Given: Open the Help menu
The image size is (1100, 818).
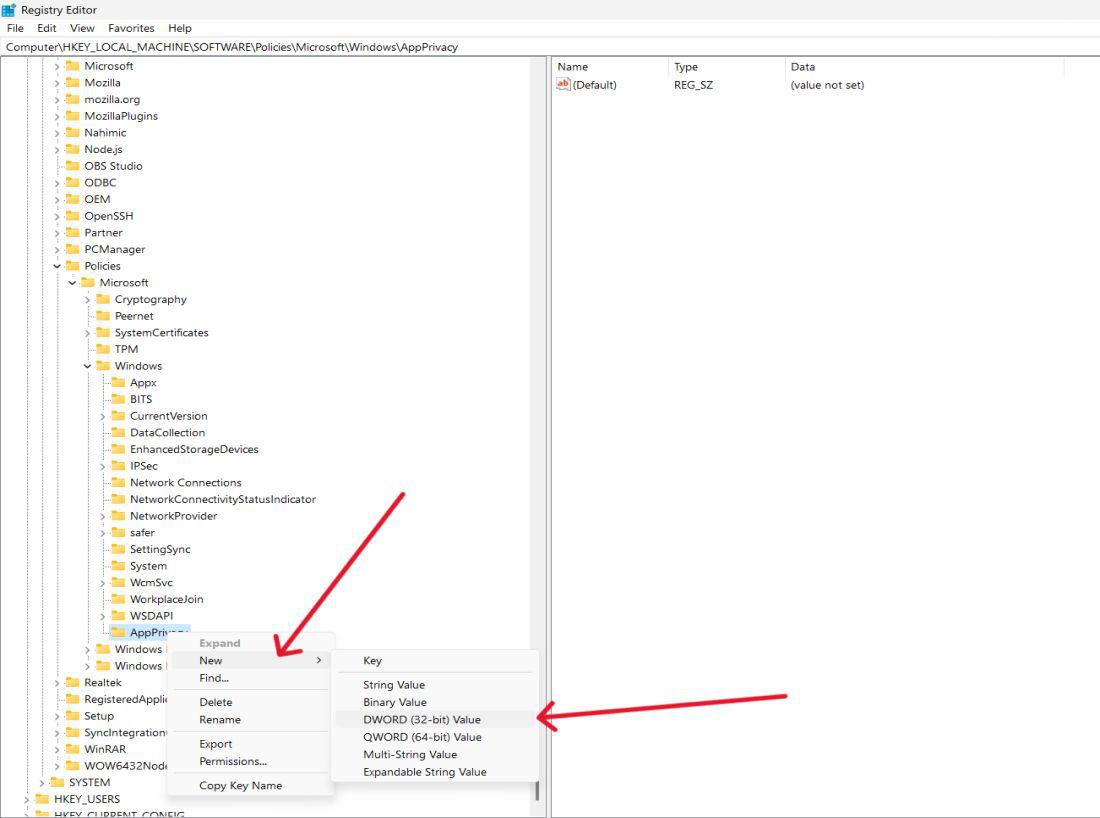Looking at the screenshot, I should click(180, 28).
